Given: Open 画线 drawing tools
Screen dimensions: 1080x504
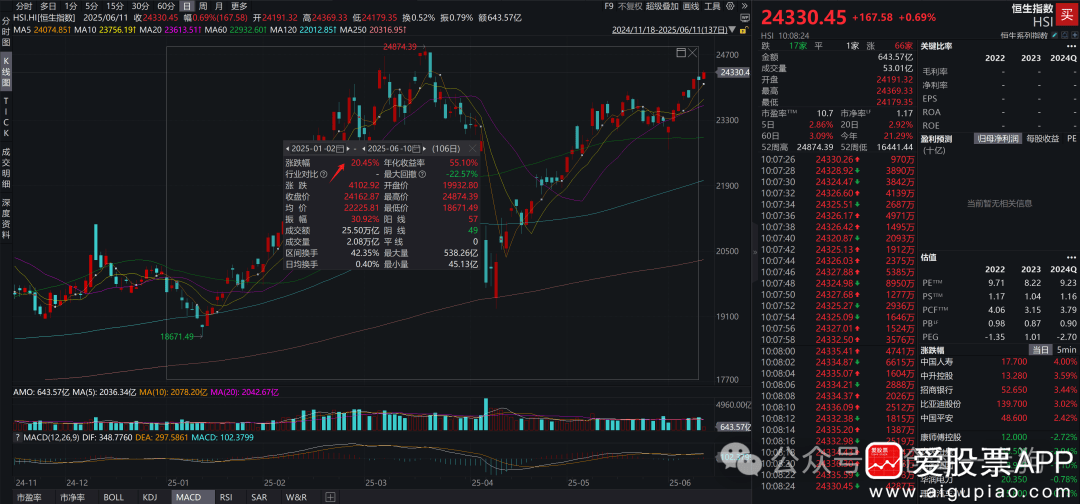Looking at the screenshot, I should 690,6.
